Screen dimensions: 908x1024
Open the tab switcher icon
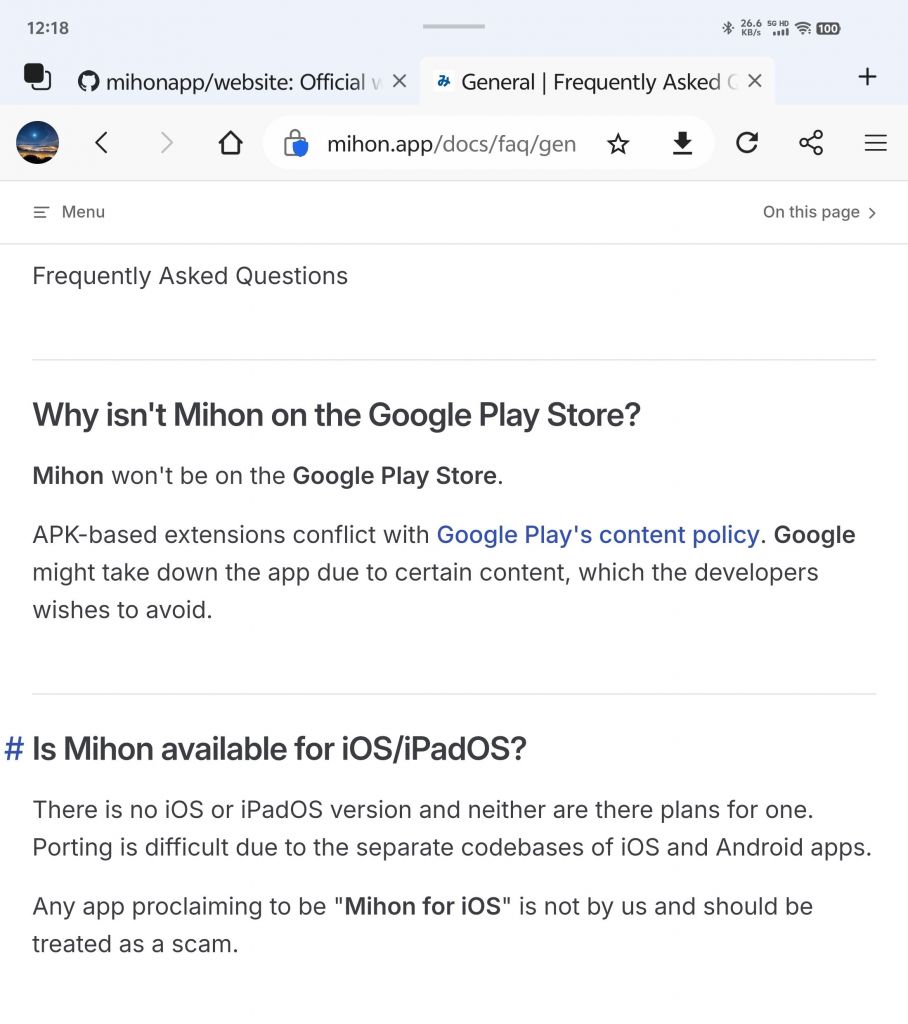(x=37, y=79)
